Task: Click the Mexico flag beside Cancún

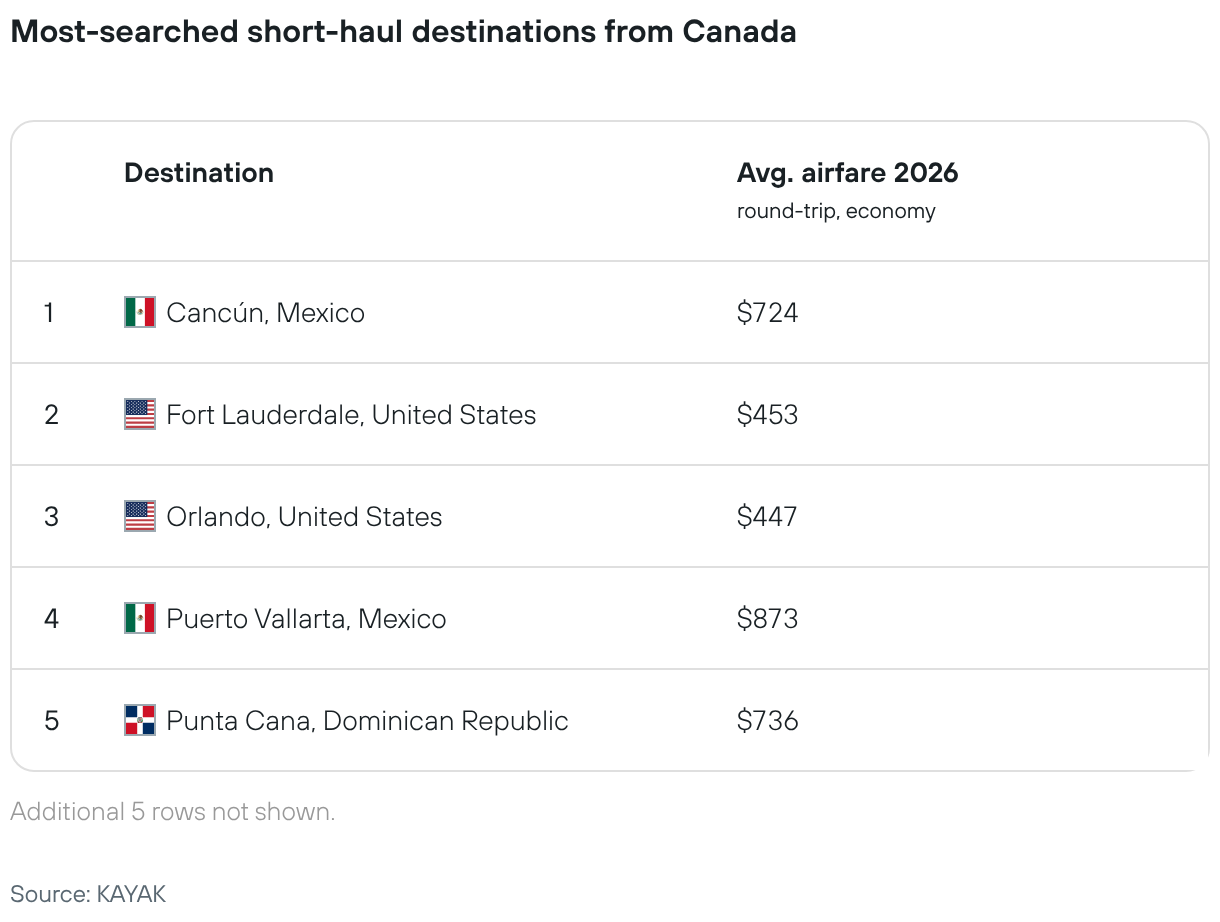Action: (140, 313)
